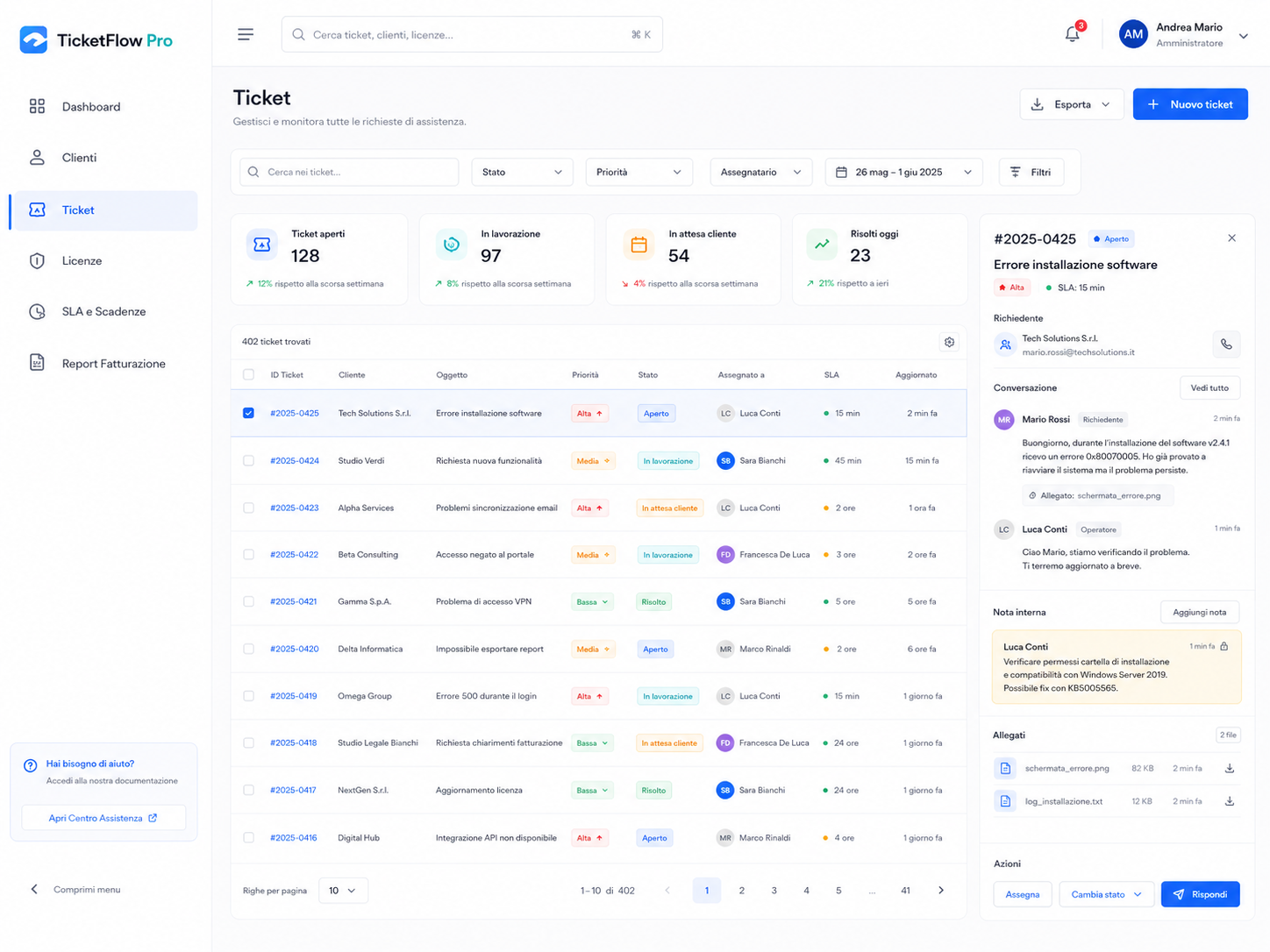The height and width of the screenshot is (952, 1270).
Task: Toggle the hamburger menu icon
Action: [x=246, y=34]
